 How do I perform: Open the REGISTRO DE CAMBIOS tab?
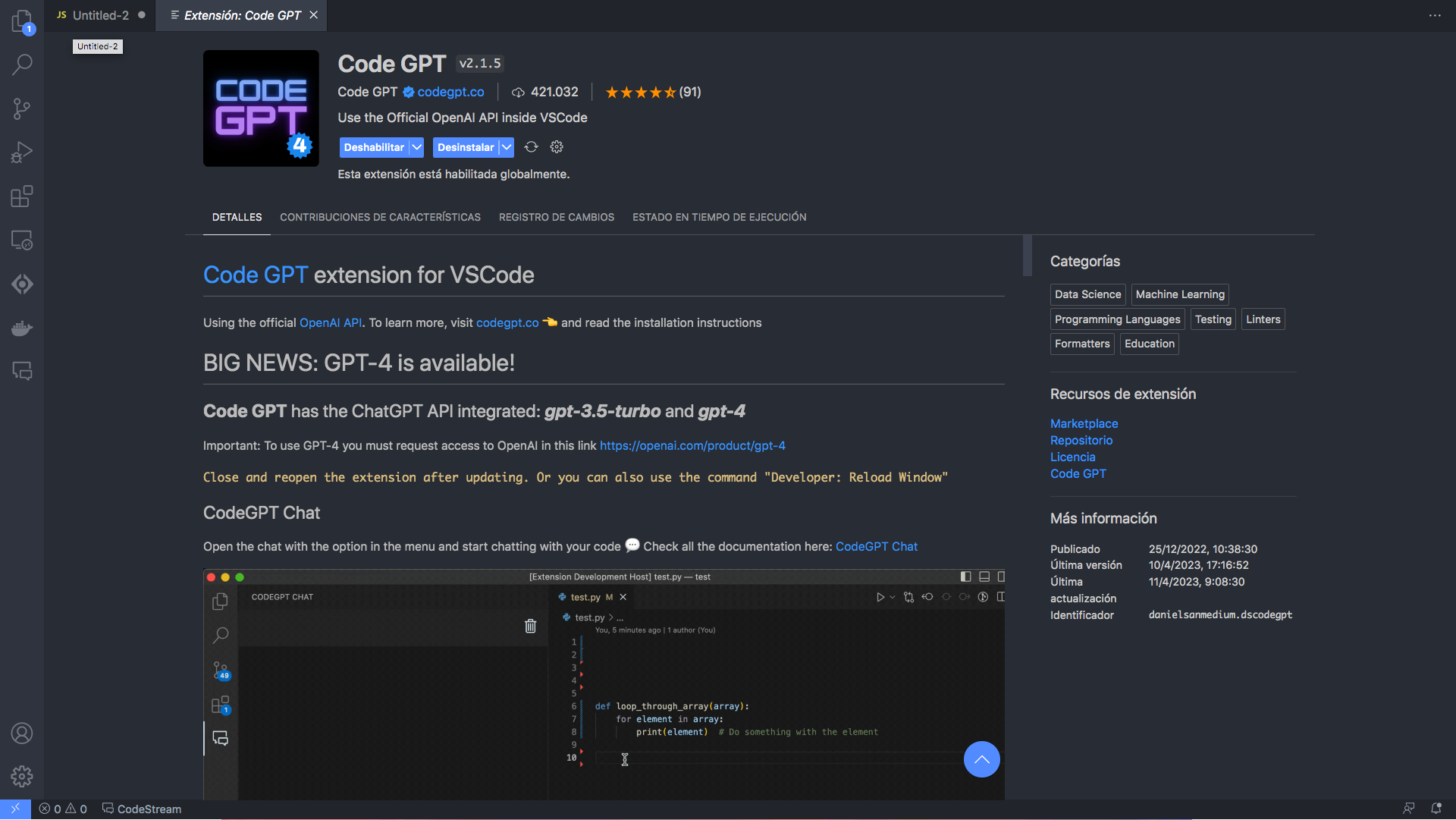(x=557, y=217)
